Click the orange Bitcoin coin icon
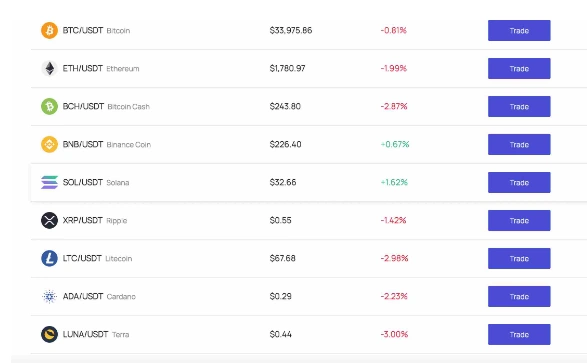This screenshot has height=363, width=587. pos(49,30)
